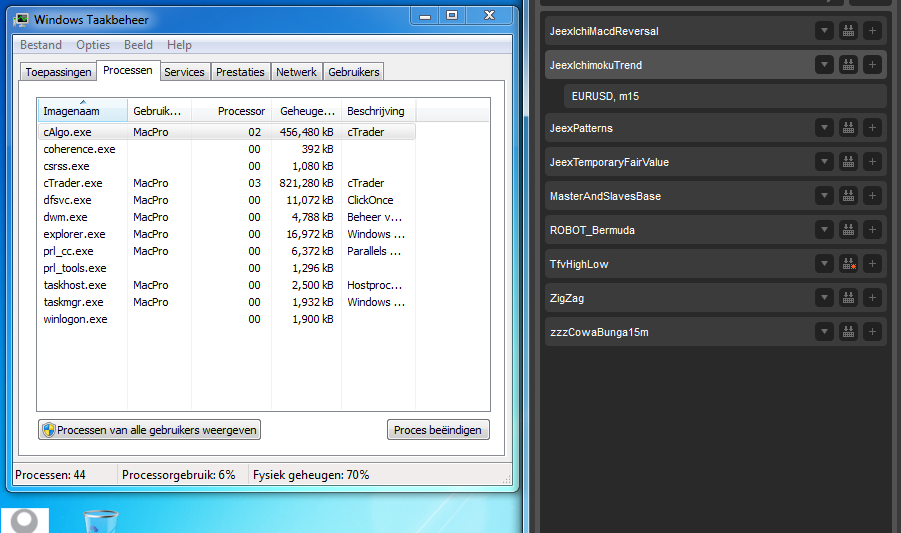Click Processorgebruik: 6% in status bar
Viewport: 901px width, 533px height.
click(179, 475)
